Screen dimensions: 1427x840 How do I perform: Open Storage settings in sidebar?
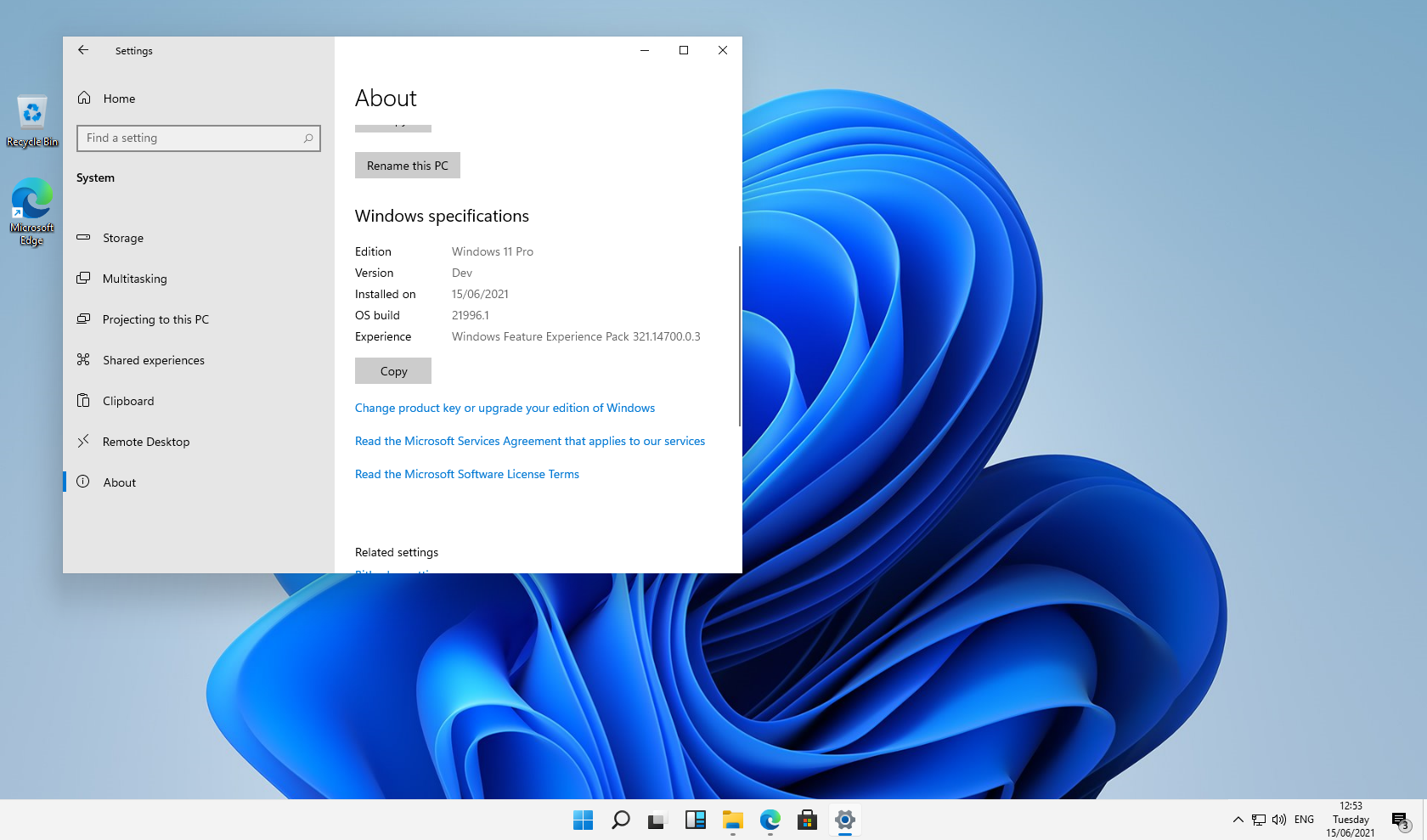coord(123,238)
